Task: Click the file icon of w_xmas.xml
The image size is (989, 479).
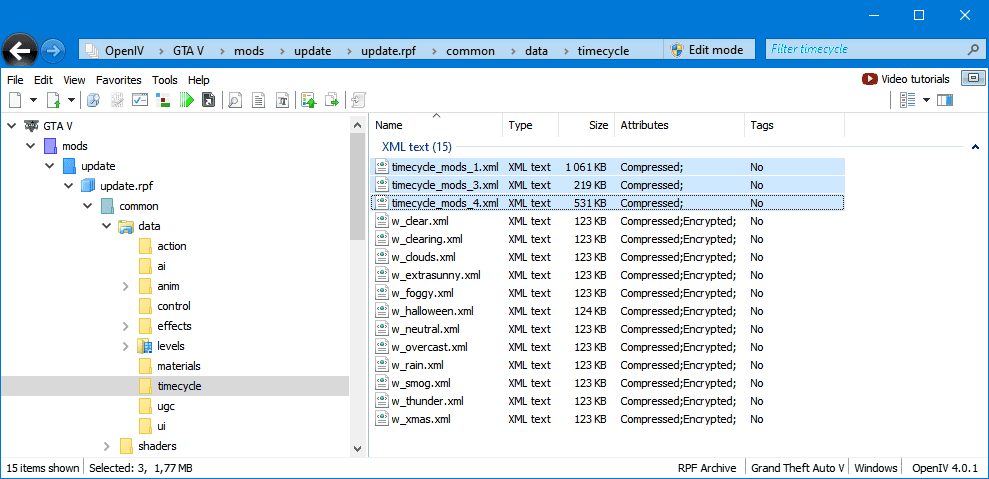Action: 381,419
